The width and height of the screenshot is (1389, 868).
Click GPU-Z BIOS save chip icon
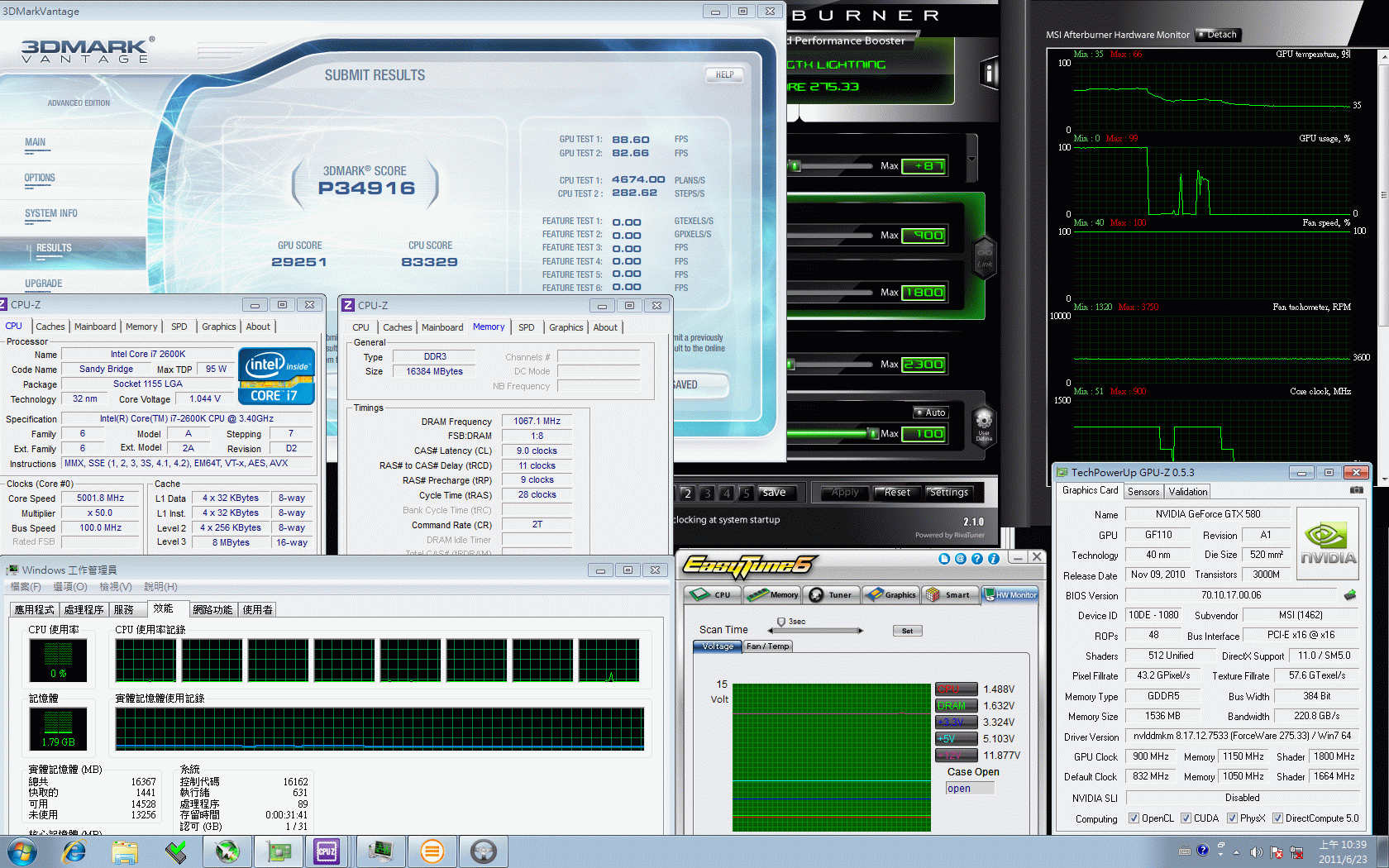point(1350,595)
